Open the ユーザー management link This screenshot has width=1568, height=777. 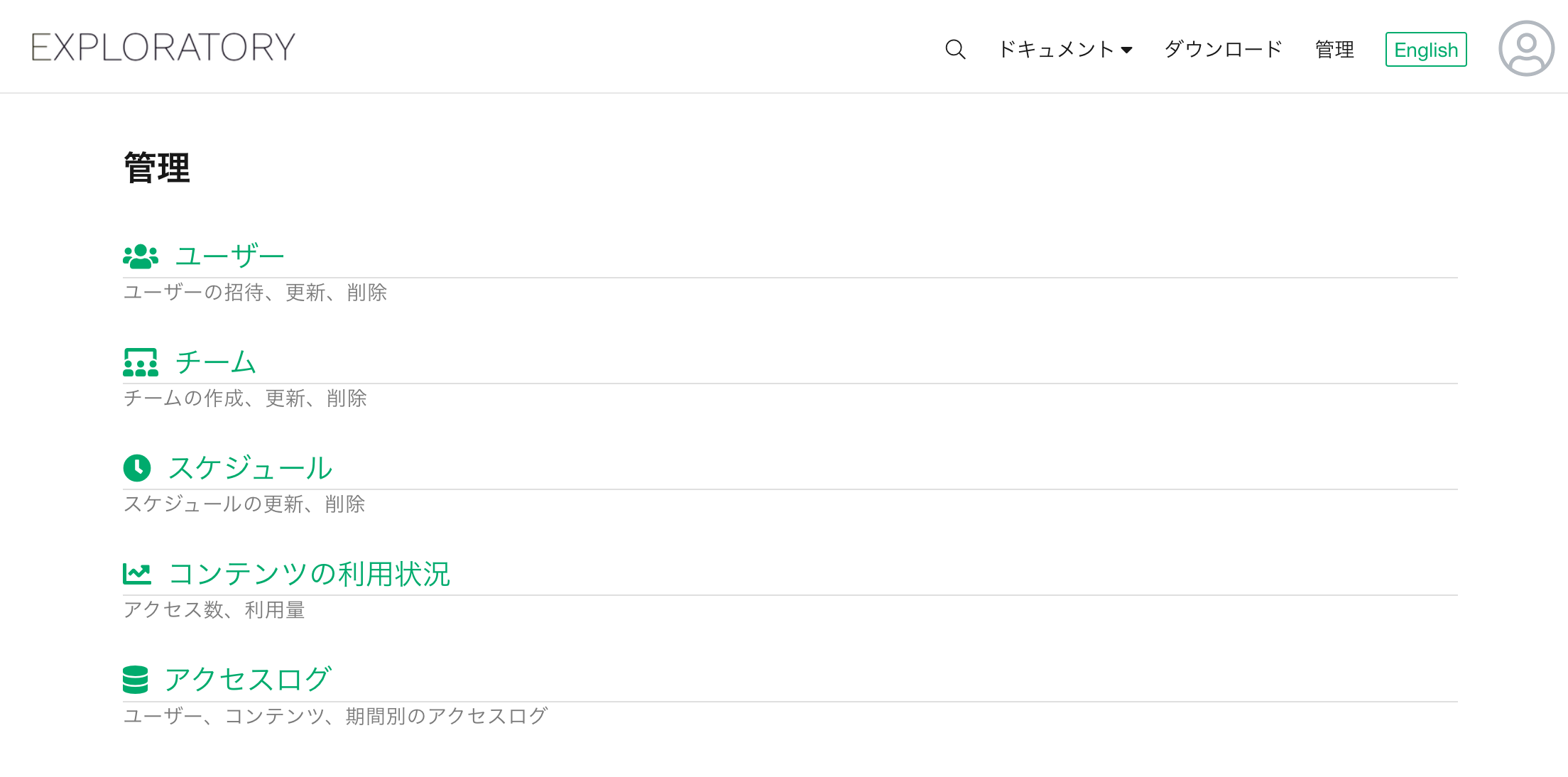click(x=229, y=256)
